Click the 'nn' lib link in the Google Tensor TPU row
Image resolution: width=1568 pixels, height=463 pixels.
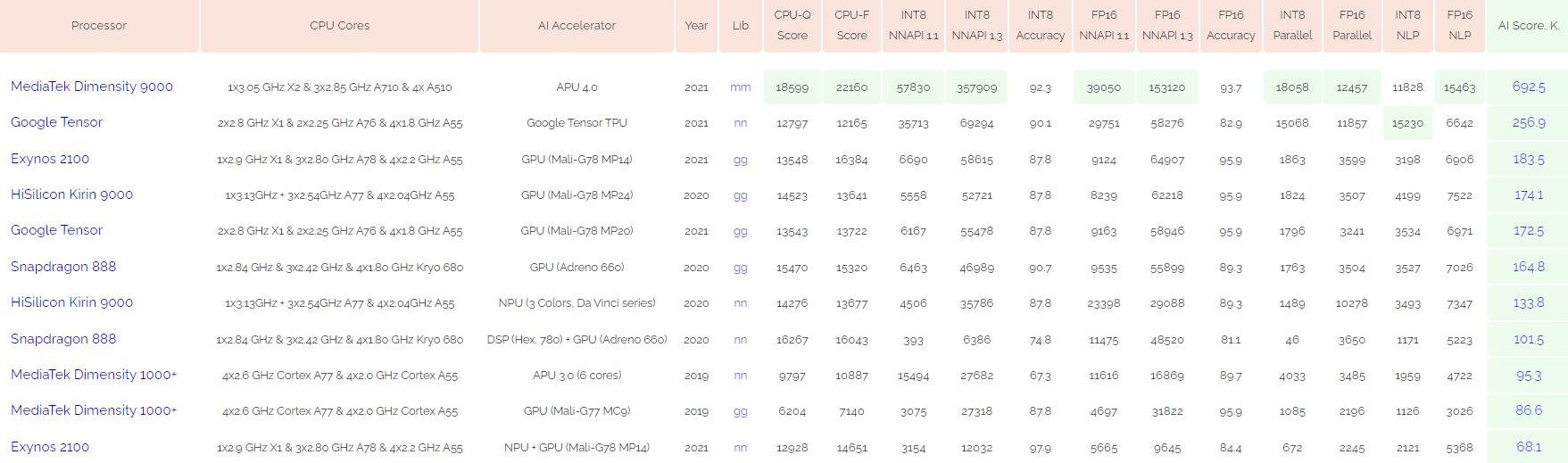pyautogui.click(x=741, y=123)
